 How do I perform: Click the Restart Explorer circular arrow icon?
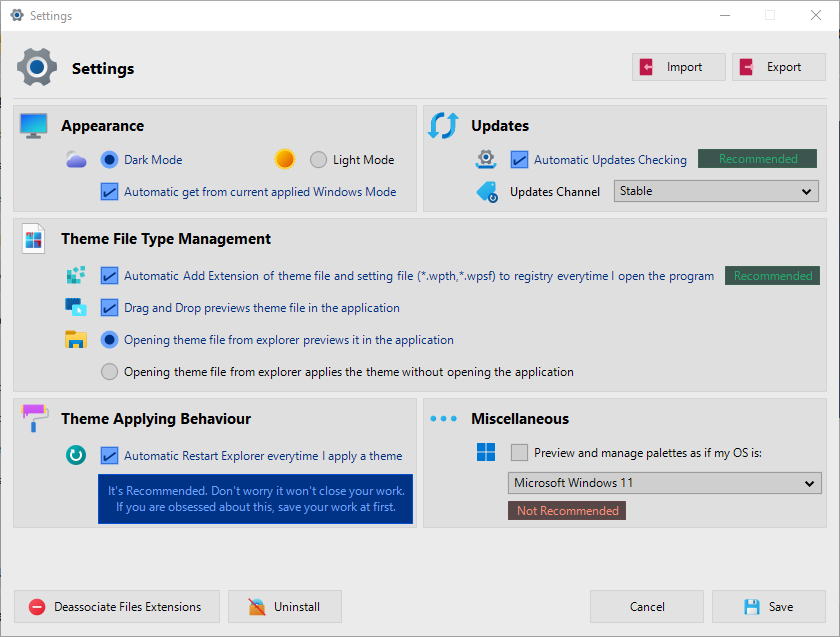click(x=76, y=455)
